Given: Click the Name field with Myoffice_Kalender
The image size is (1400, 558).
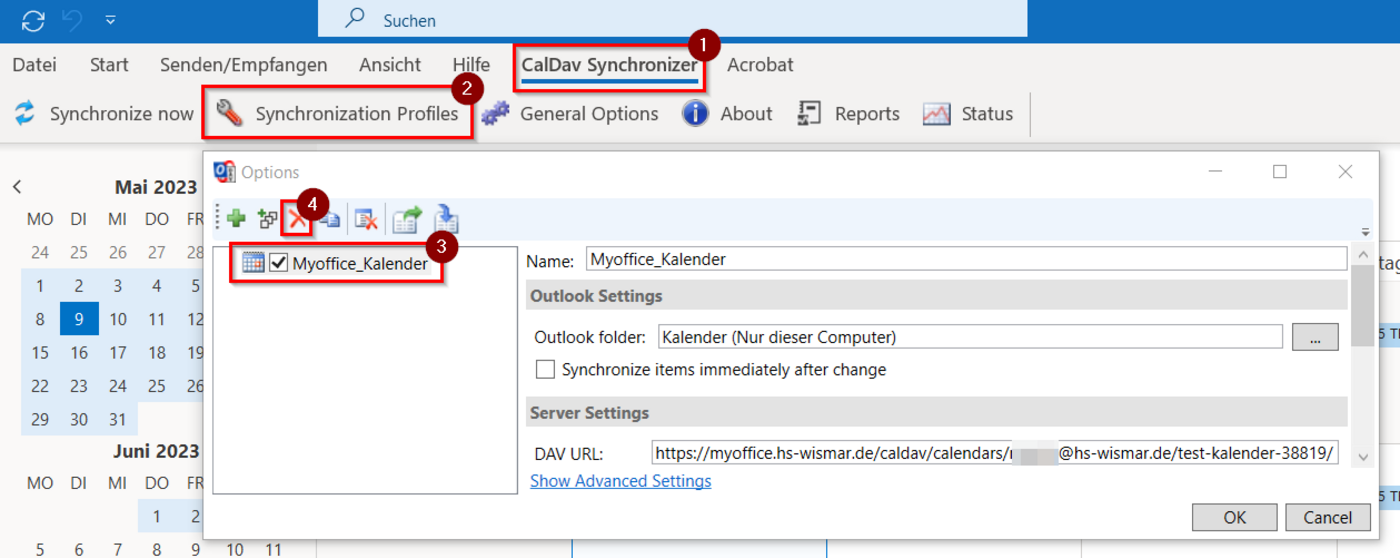Looking at the screenshot, I should point(966,260).
